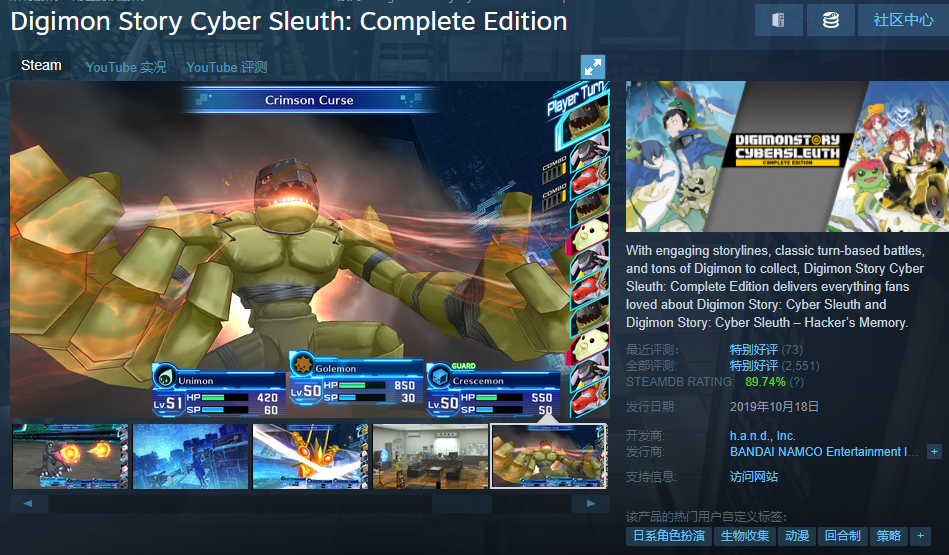The image size is (949, 555).
Task: Select the 回合制 tag
Action: pyautogui.click(x=842, y=536)
